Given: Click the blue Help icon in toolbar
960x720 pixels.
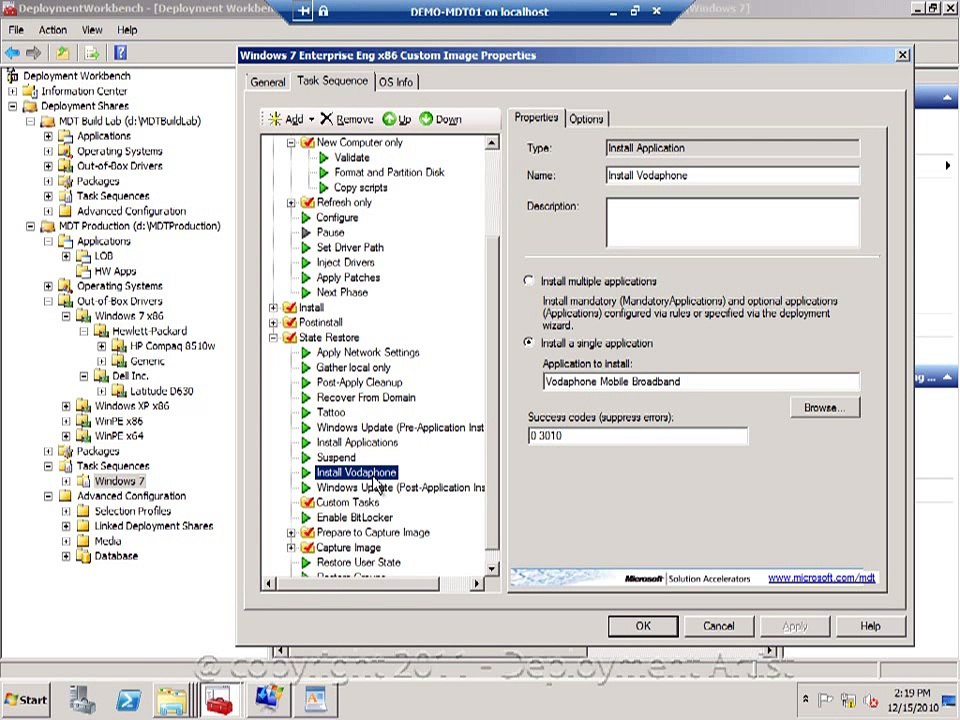Looking at the screenshot, I should coord(121,53).
